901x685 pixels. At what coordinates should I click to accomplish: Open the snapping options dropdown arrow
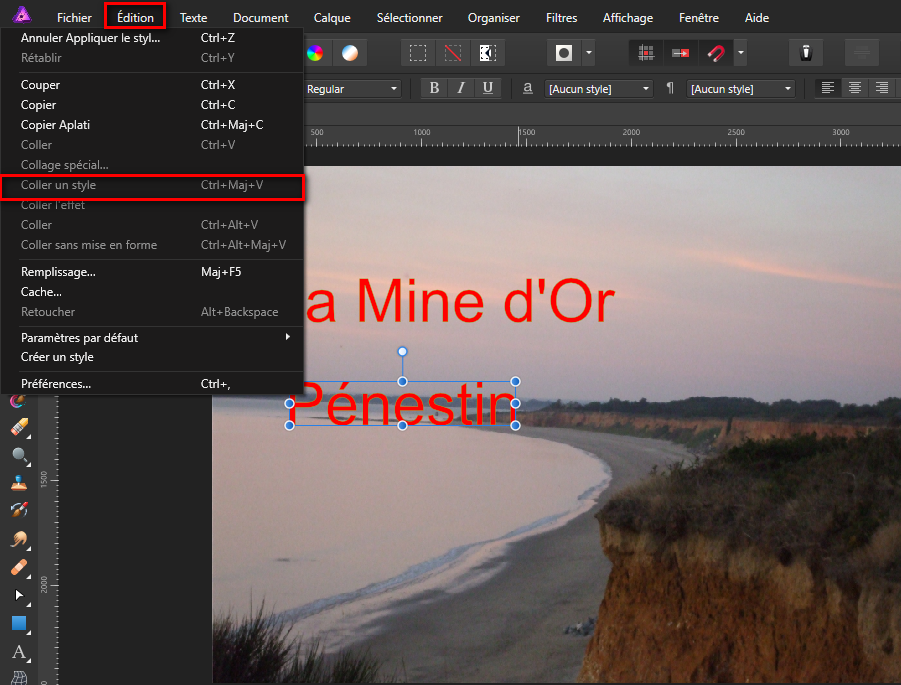click(x=741, y=53)
